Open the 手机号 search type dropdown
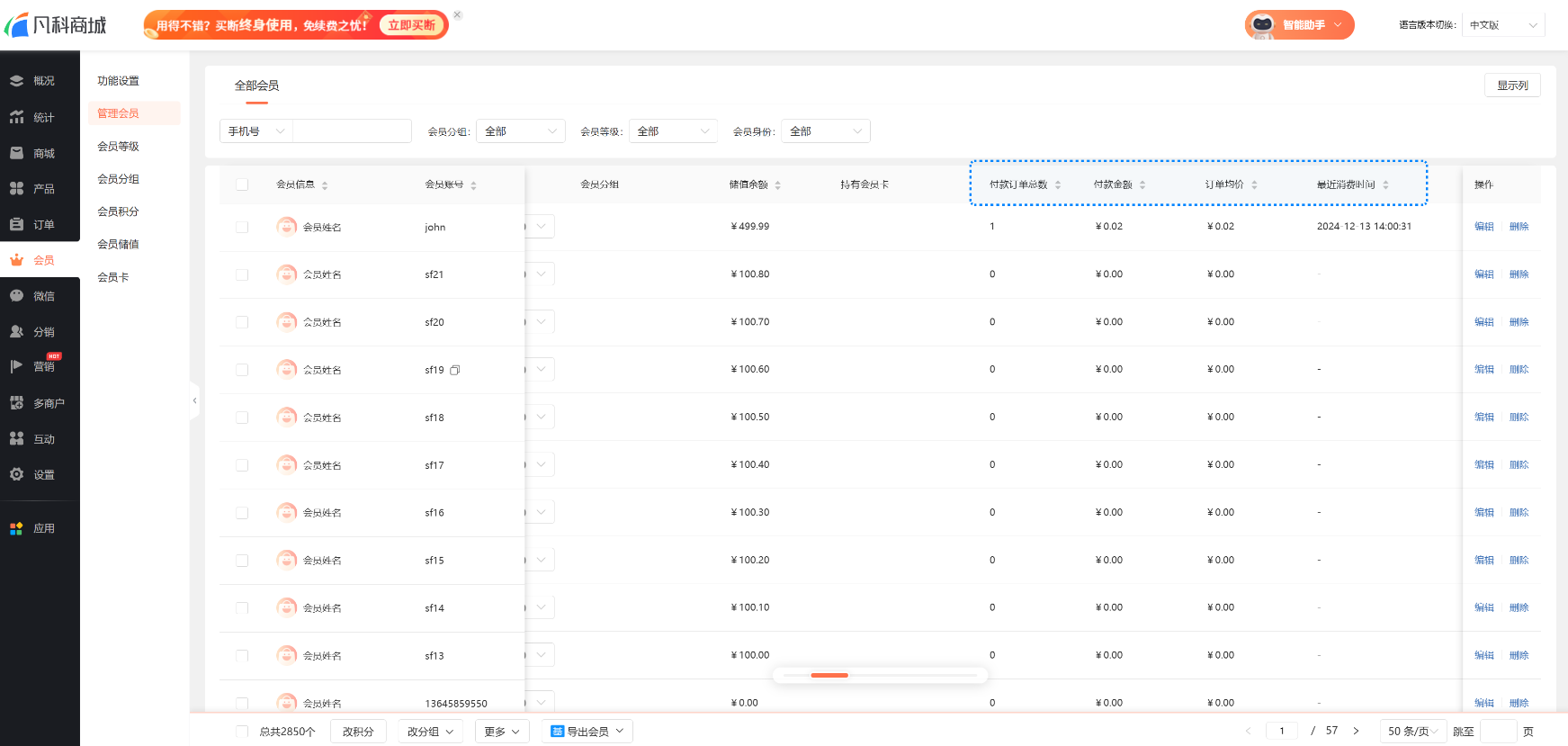Viewport: 1568px width, 746px height. pyautogui.click(x=256, y=131)
